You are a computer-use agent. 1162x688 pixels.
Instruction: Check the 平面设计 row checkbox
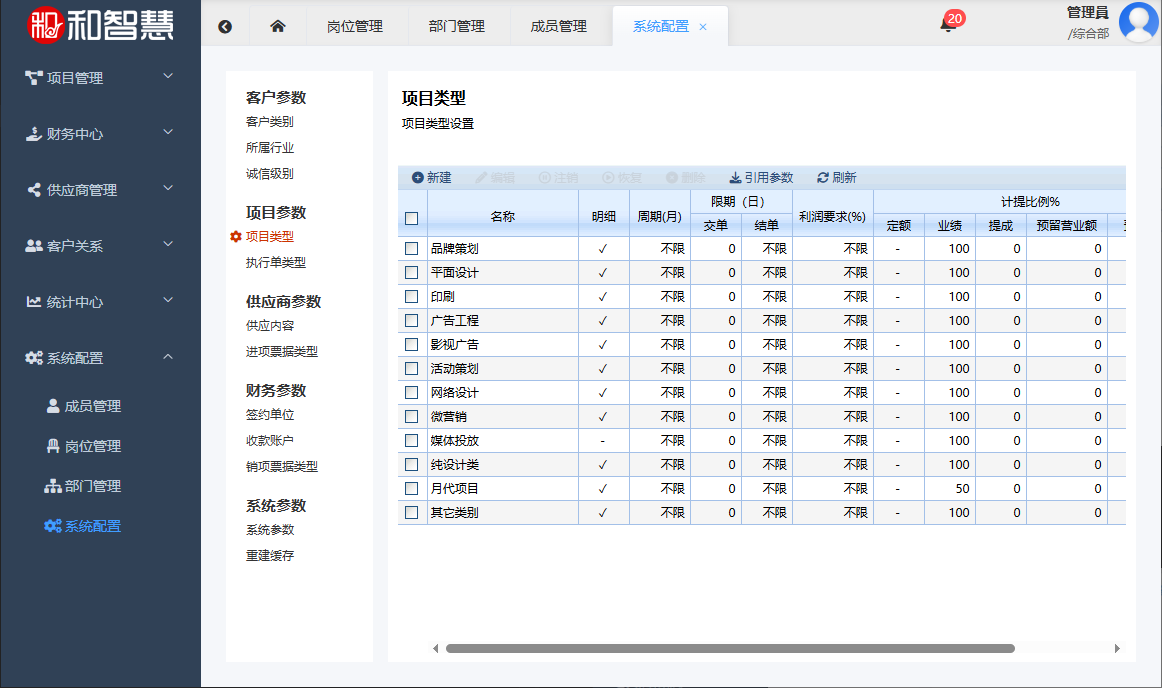pyautogui.click(x=411, y=272)
